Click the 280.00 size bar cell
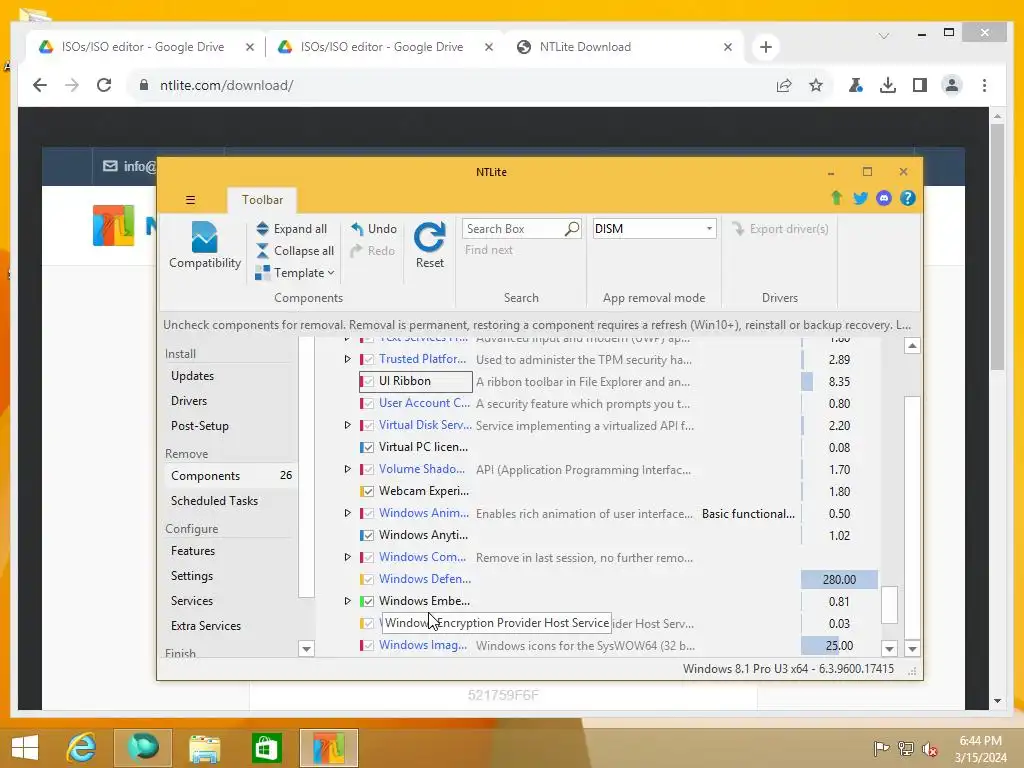The width and height of the screenshot is (1024, 768). [x=839, y=579]
